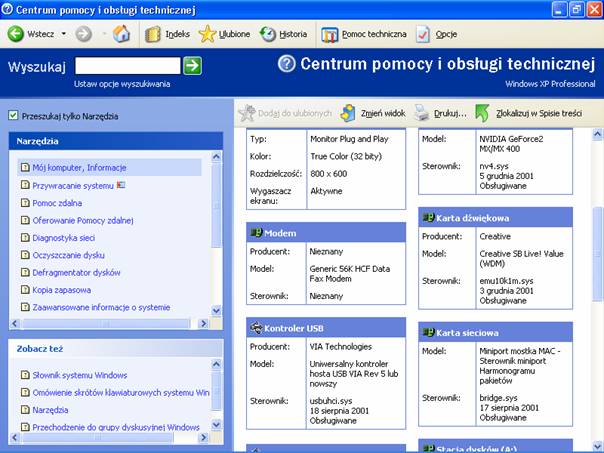Click the bridge.sys driver text
604x453 pixels.
pyautogui.click(x=498, y=398)
